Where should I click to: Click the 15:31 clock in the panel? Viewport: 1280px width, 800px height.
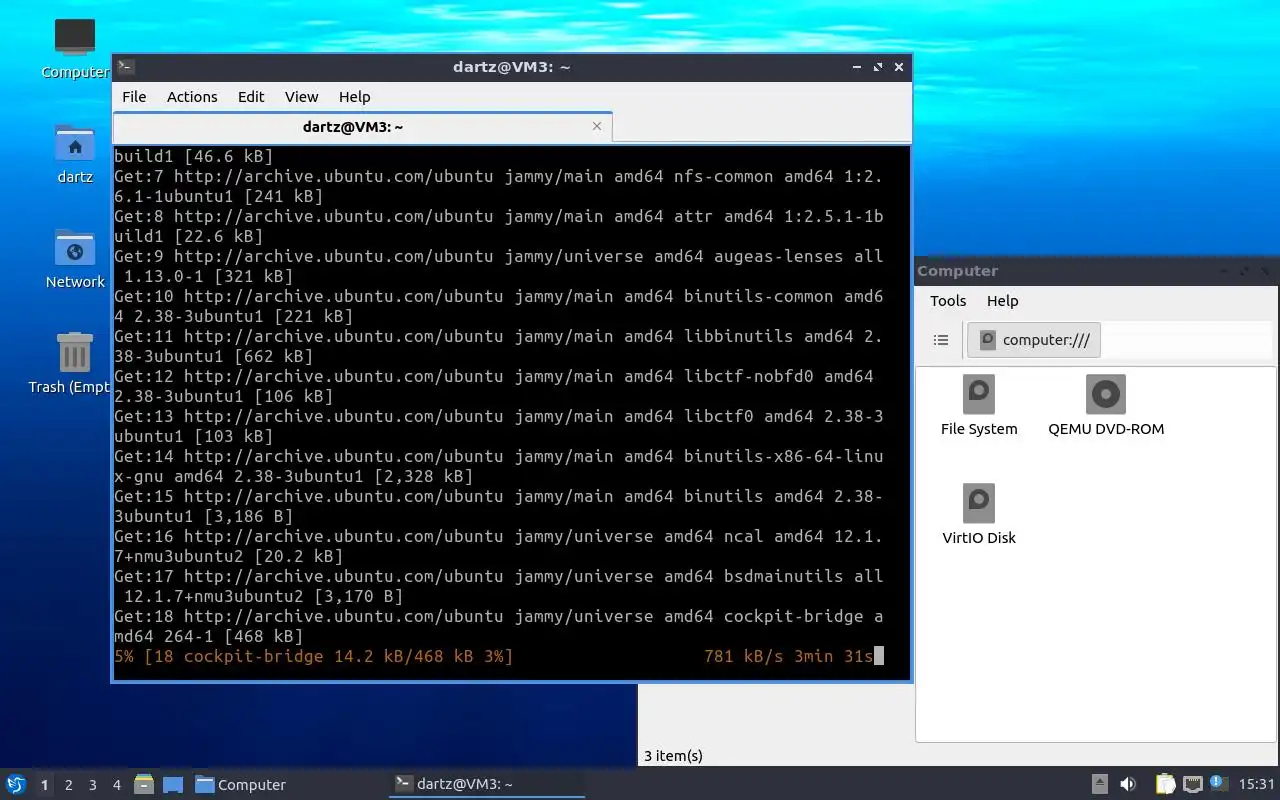click(1256, 784)
